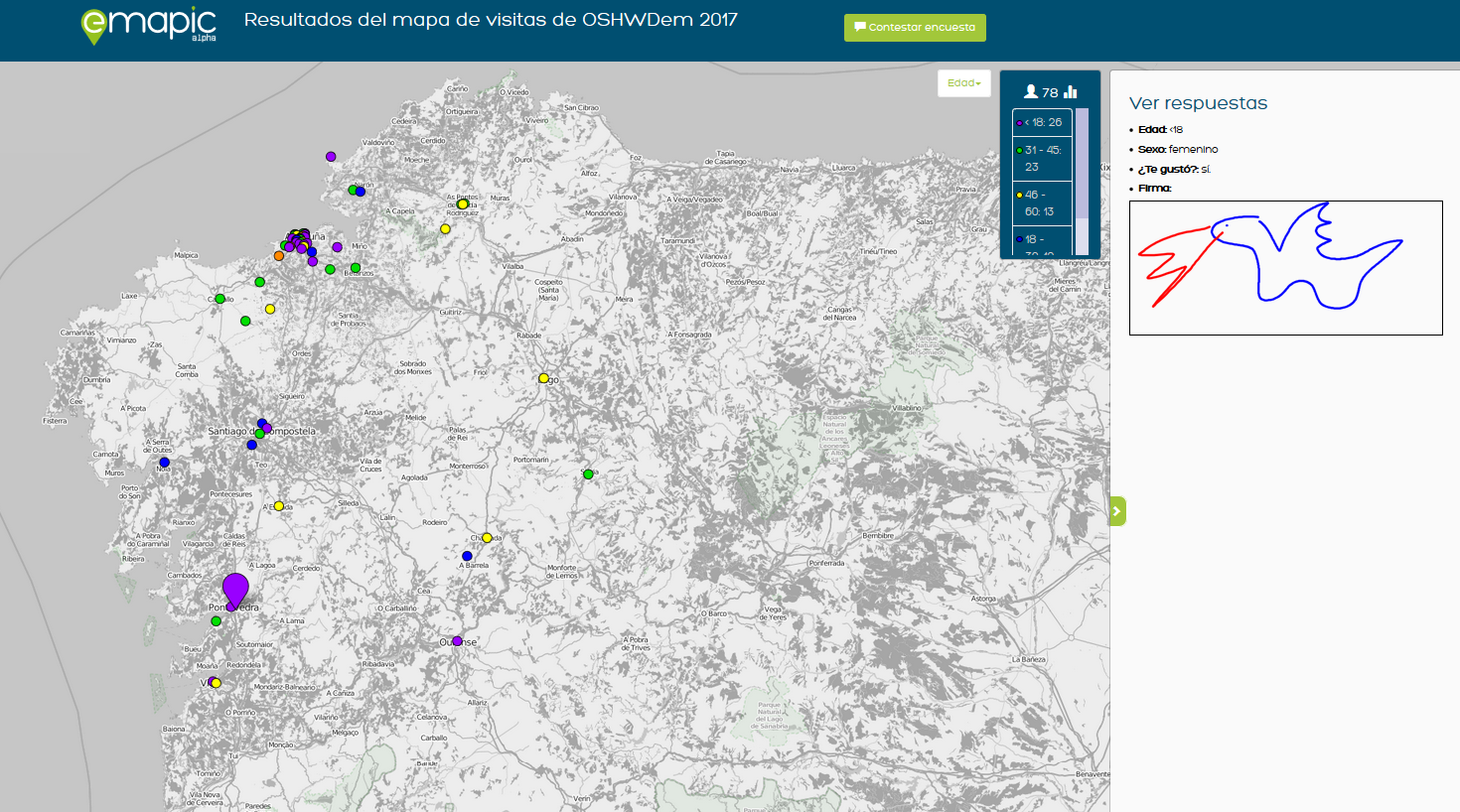Click the blue marker at Ferrol
Screen dimensions: 1460x812
click(x=361, y=192)
